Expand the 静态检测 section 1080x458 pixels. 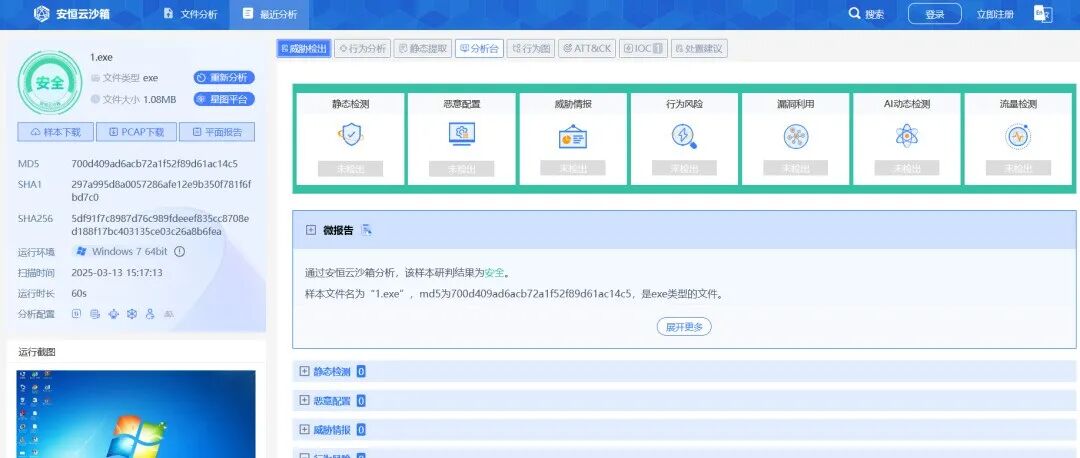304,371
